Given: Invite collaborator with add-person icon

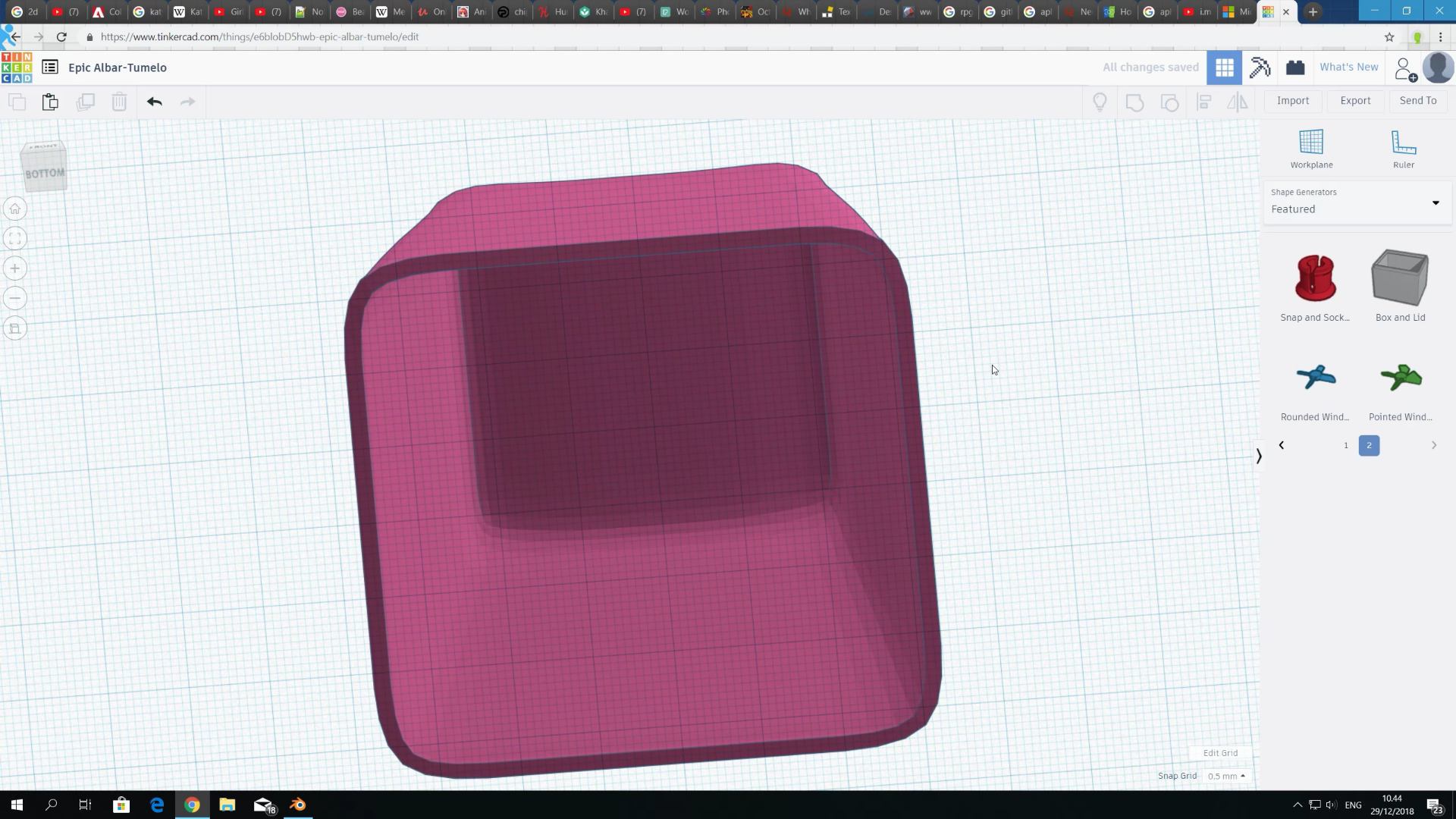Looking at the screenshot, I should 1405,69.
